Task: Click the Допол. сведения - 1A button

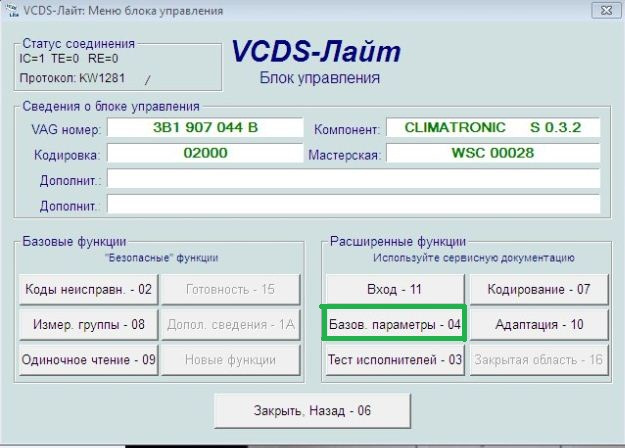Action: [231, 324]
